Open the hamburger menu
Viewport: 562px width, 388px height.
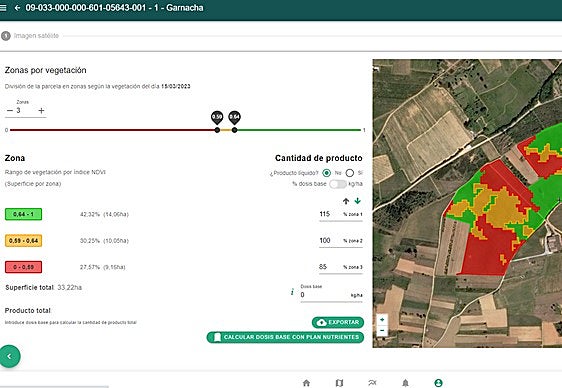[3, 8]
